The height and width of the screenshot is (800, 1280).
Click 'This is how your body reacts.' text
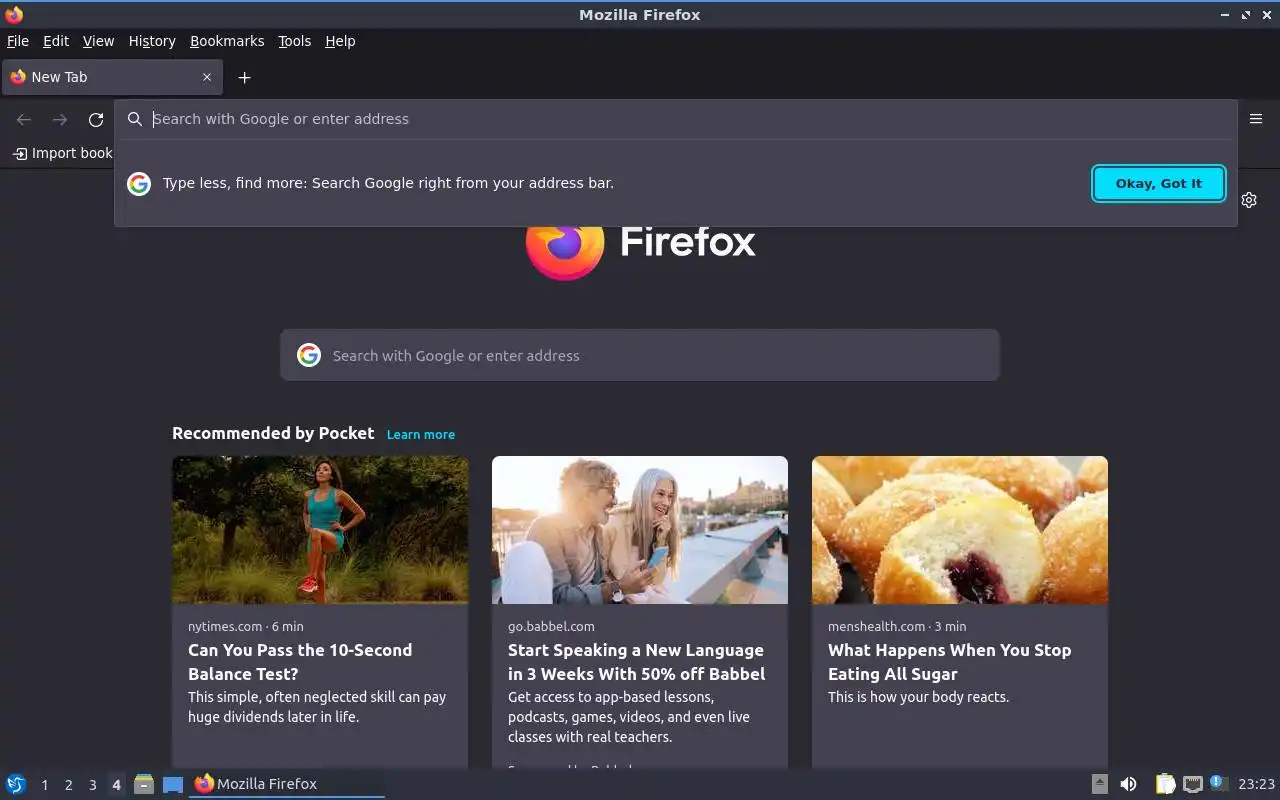point(918,697)
